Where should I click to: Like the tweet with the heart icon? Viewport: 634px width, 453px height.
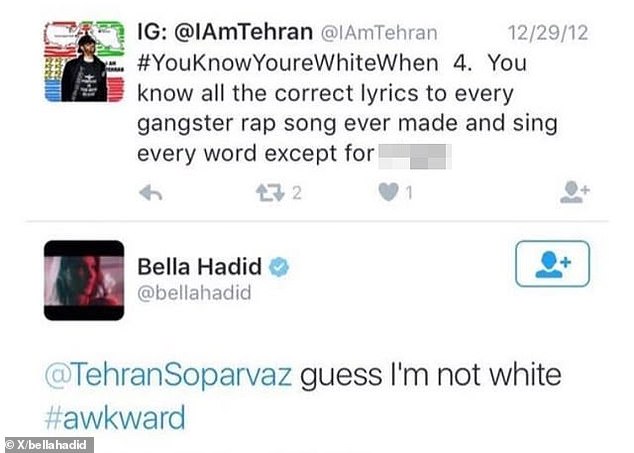(x=388, y=193)
